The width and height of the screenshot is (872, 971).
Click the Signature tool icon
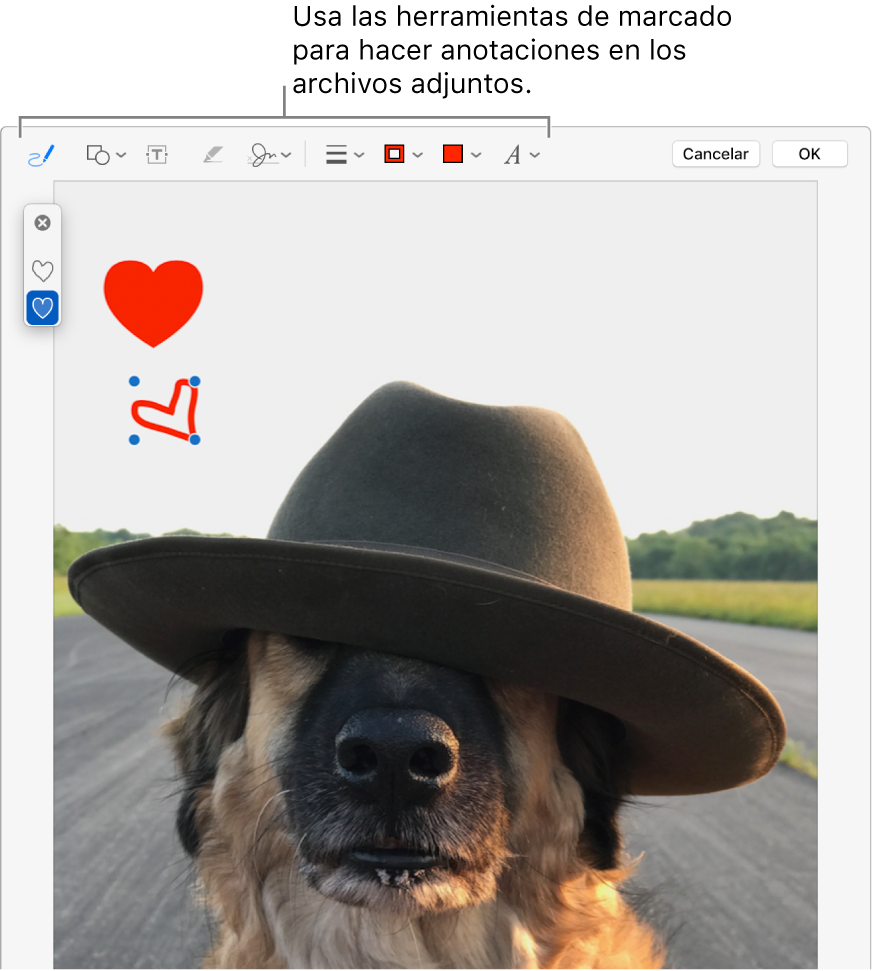263,155
